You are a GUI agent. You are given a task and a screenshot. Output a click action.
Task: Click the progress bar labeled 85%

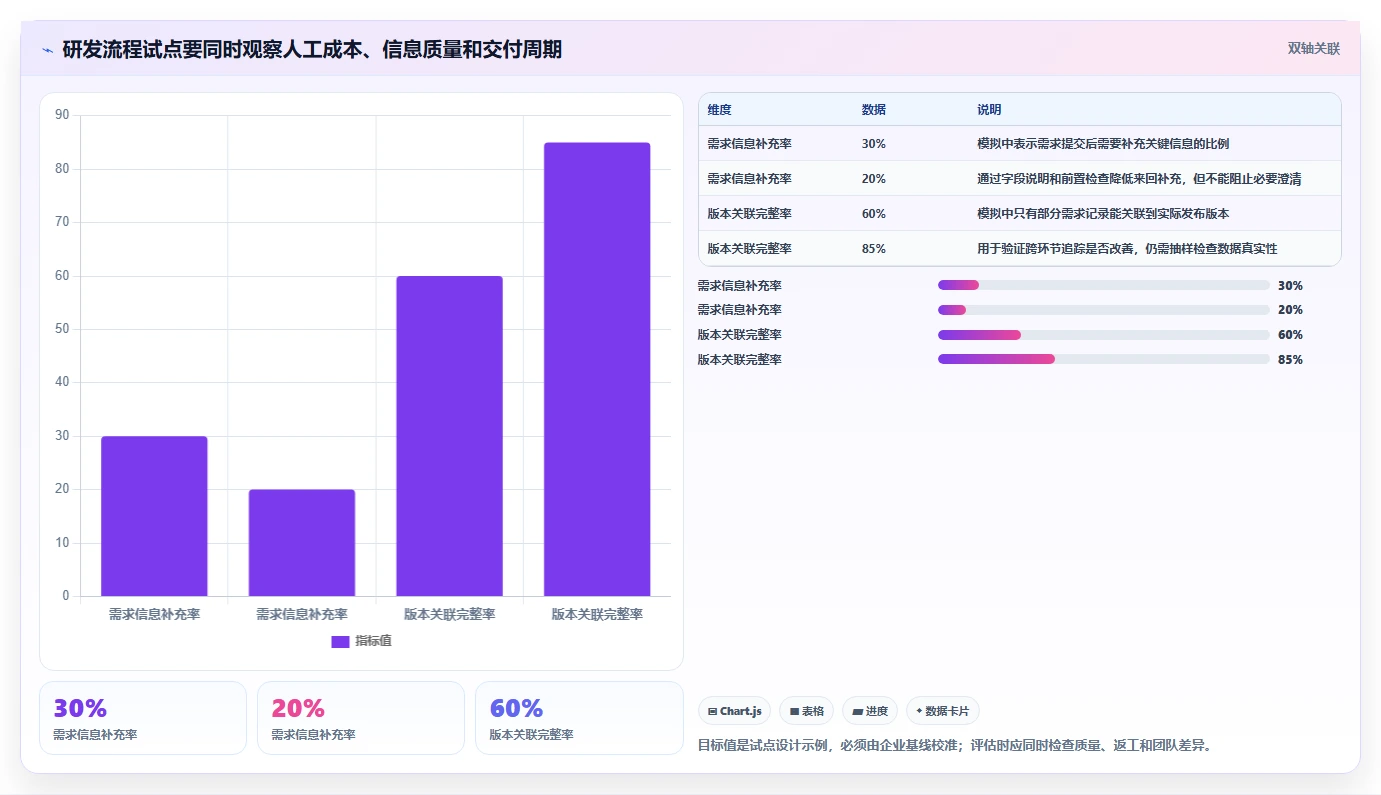tap(1103, 359)
